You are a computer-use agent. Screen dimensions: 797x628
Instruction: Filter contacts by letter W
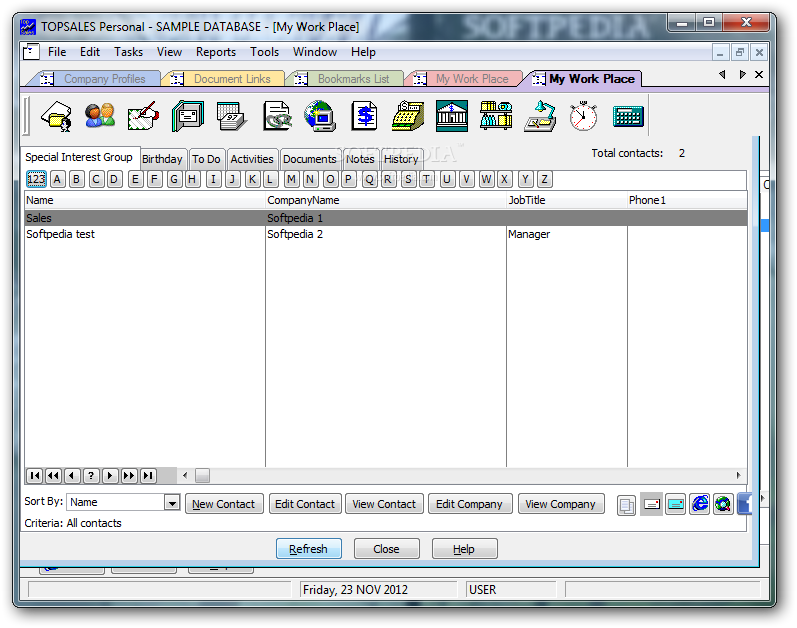pyautogui.click(x=486, y=179)
